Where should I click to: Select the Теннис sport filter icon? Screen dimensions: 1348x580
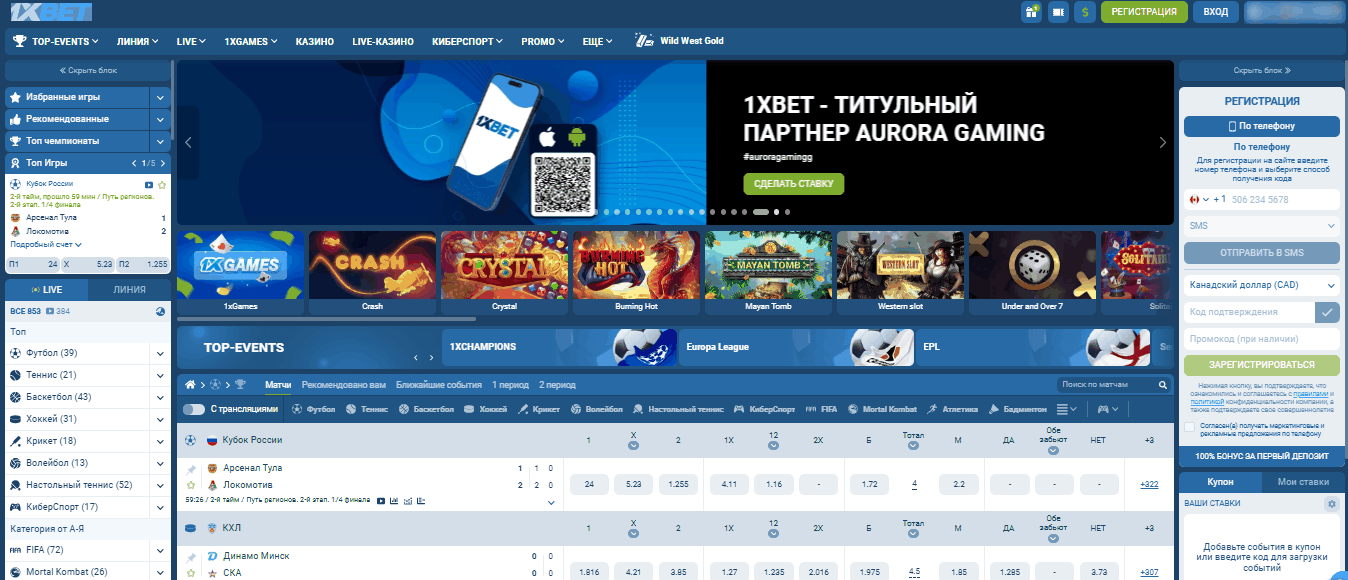click(350, 408)
